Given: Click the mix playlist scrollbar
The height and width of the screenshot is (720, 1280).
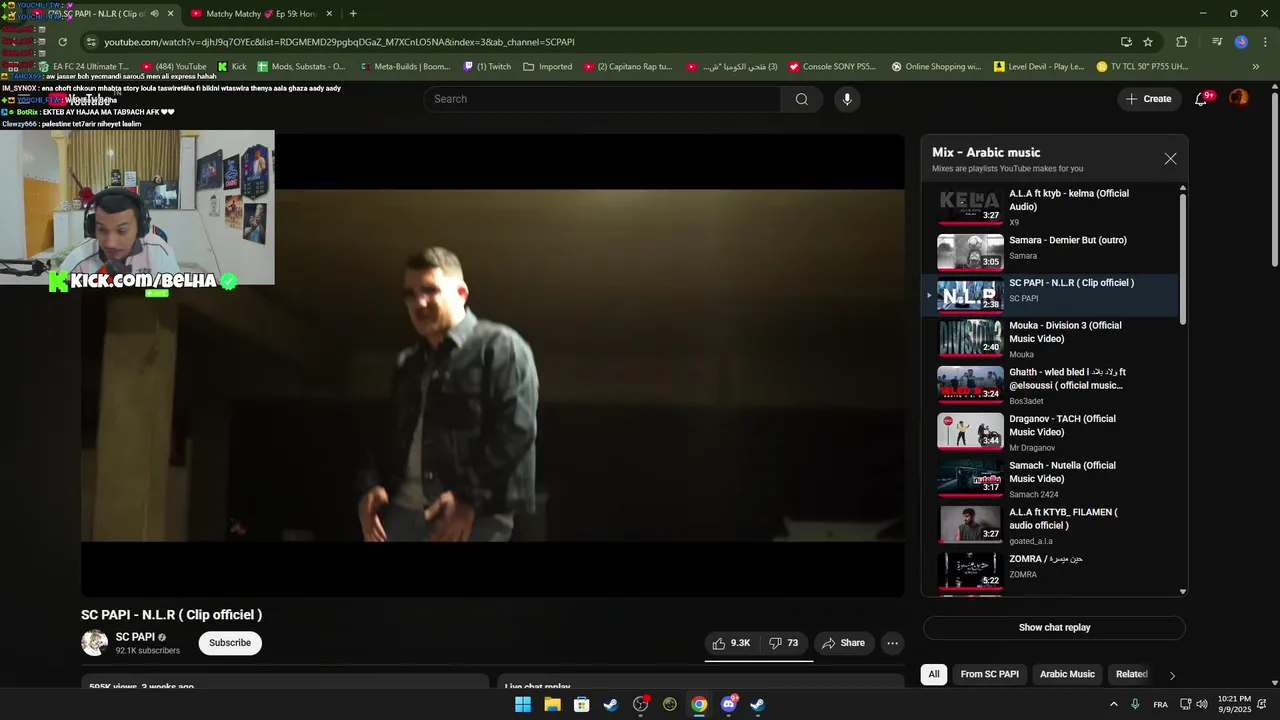Looking at the screenshot, I should pyautogui.click(x=1183, y=260).
